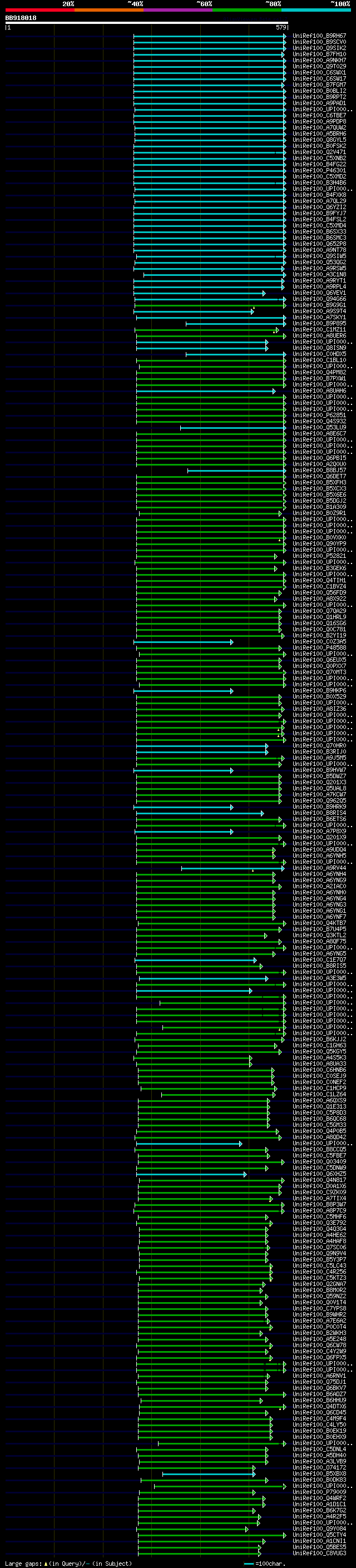The height and width of the screenshot is (1568, 356).
Task: Open hit UniRef100_B9RH67
Action: 319,36
